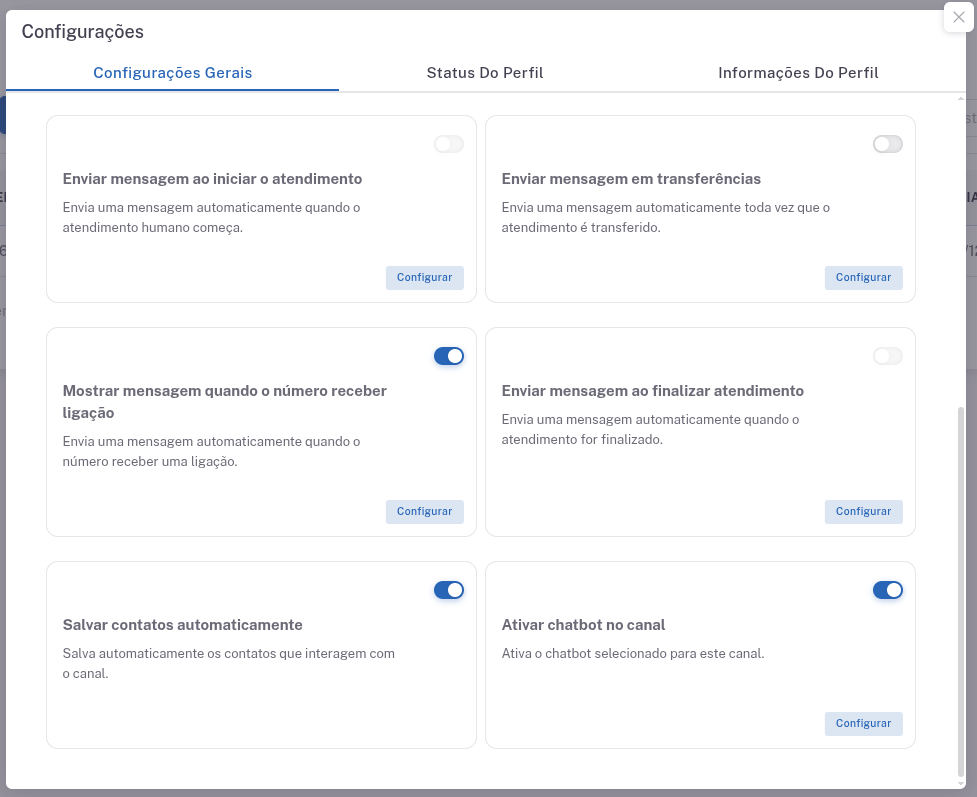
Task: Click the dialog's vertical scrollbar
Action: (x=961, y=590)
